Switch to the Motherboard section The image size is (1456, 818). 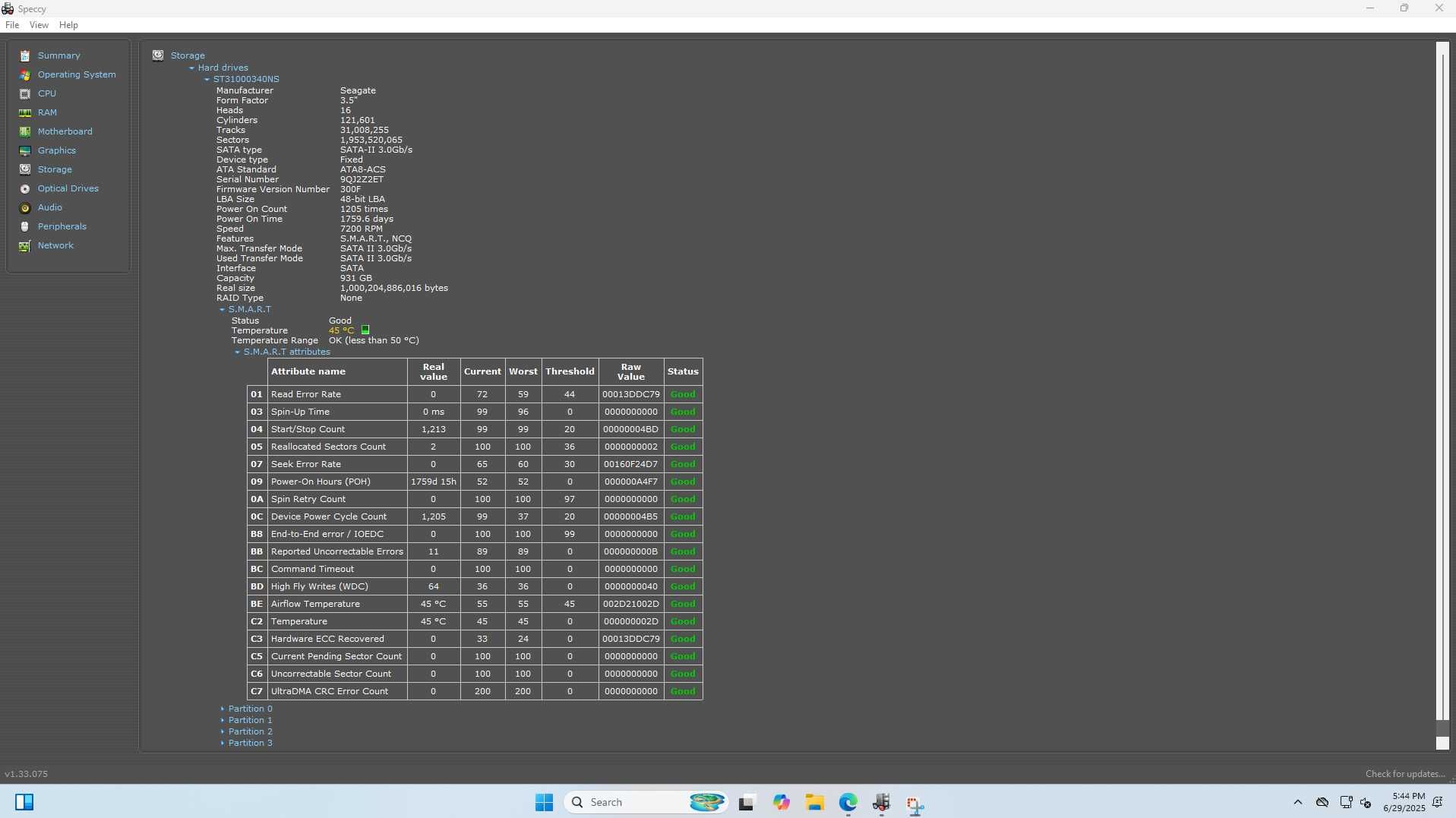65,131
